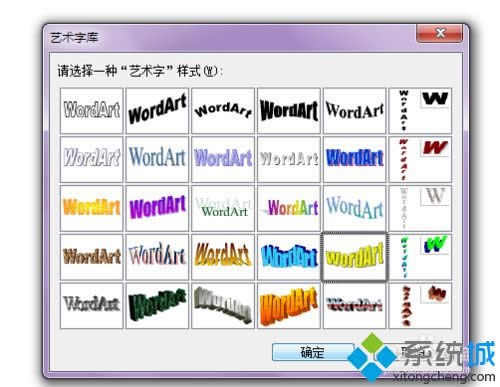Viewport: 500px width, 387px height.
Task: Select the black vertical WordArt style
Action: [420, 111]
